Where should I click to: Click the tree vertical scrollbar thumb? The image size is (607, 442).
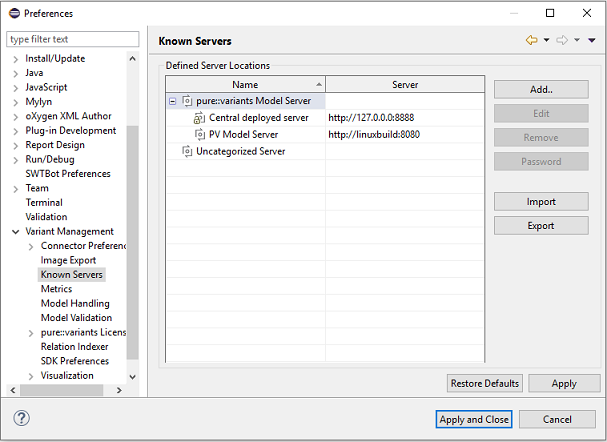click(132, 242)
